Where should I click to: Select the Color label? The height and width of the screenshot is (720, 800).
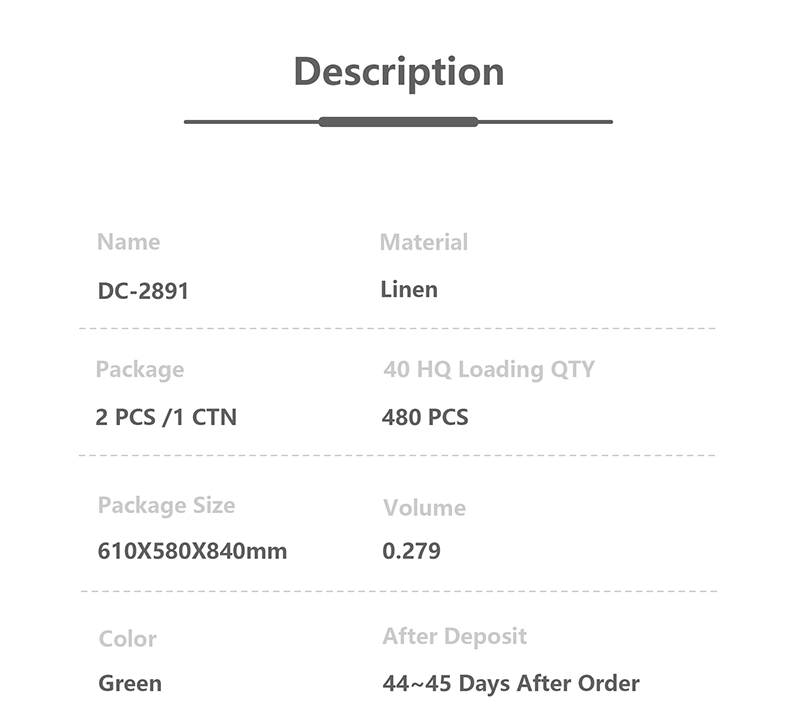pos(128,639)
